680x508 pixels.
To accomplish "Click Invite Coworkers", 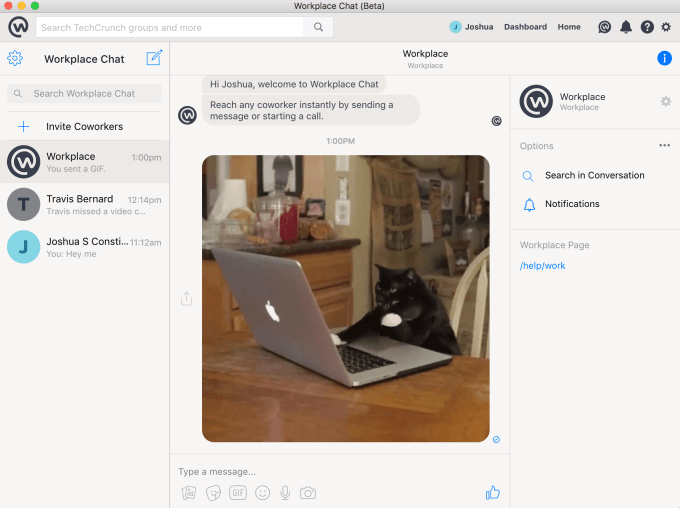I will coord(85,127).
